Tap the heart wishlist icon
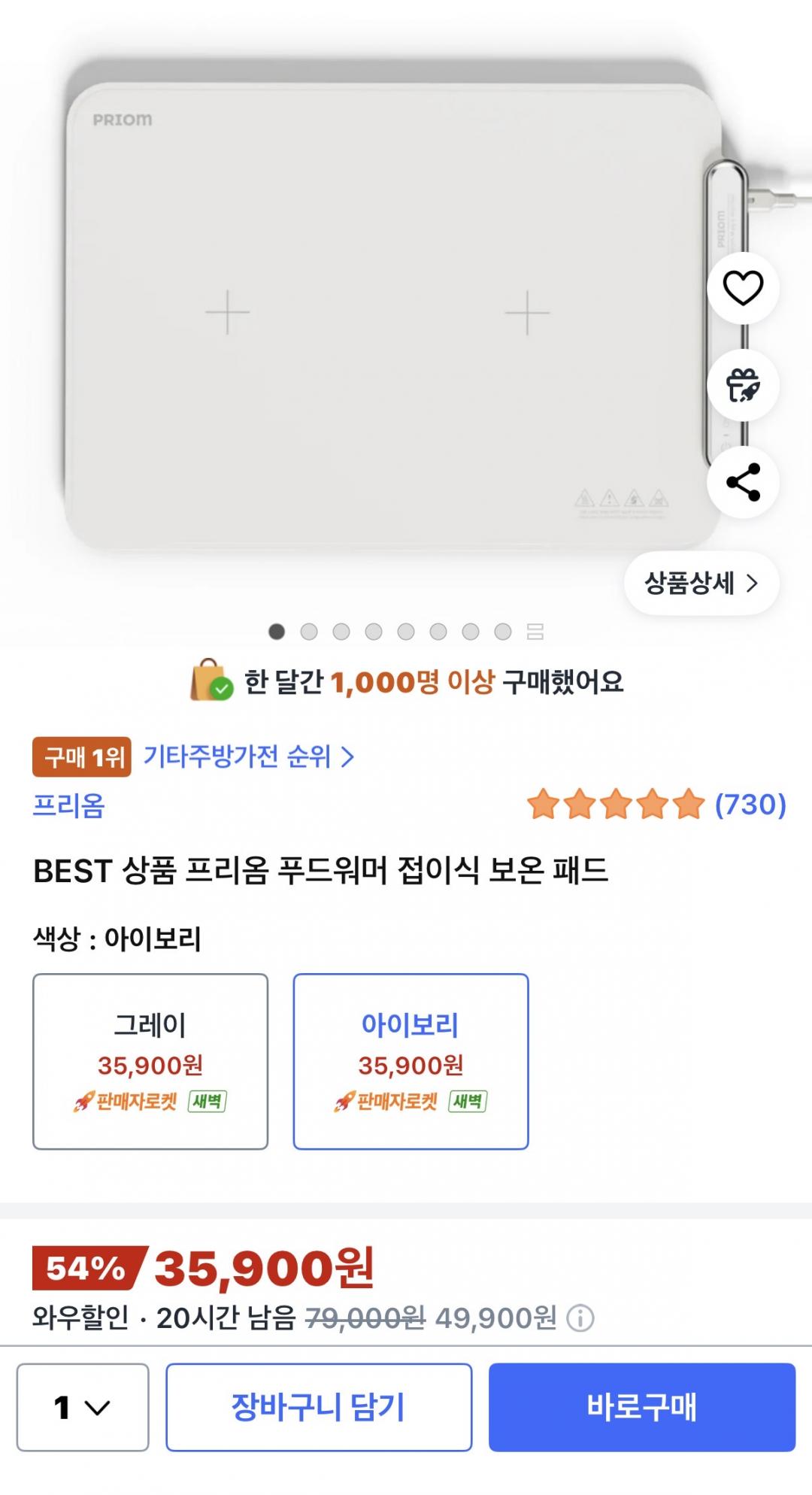 [743, 289]
